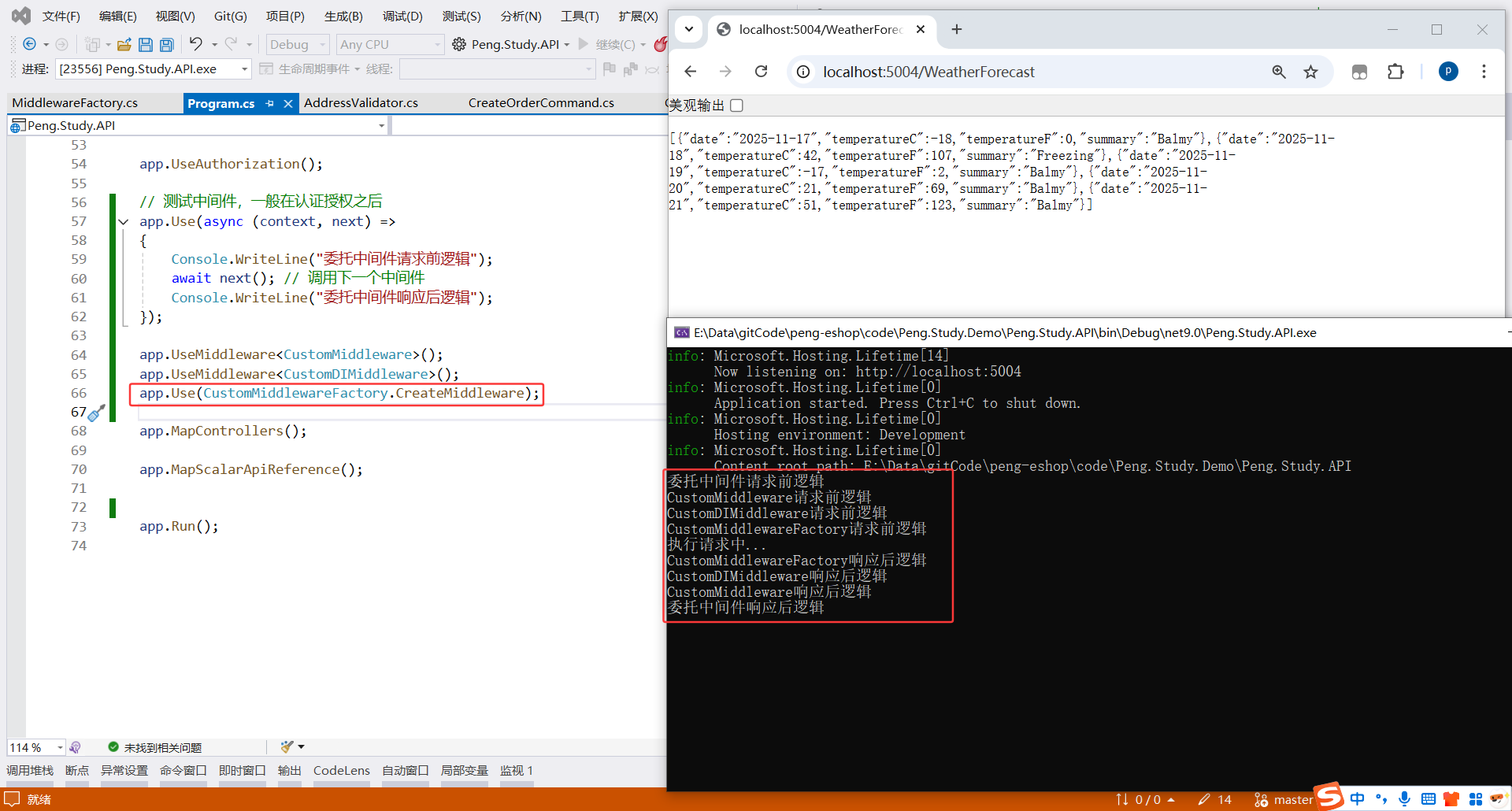
Task: Click the site information icon in address bar
Action: (802, 72)
